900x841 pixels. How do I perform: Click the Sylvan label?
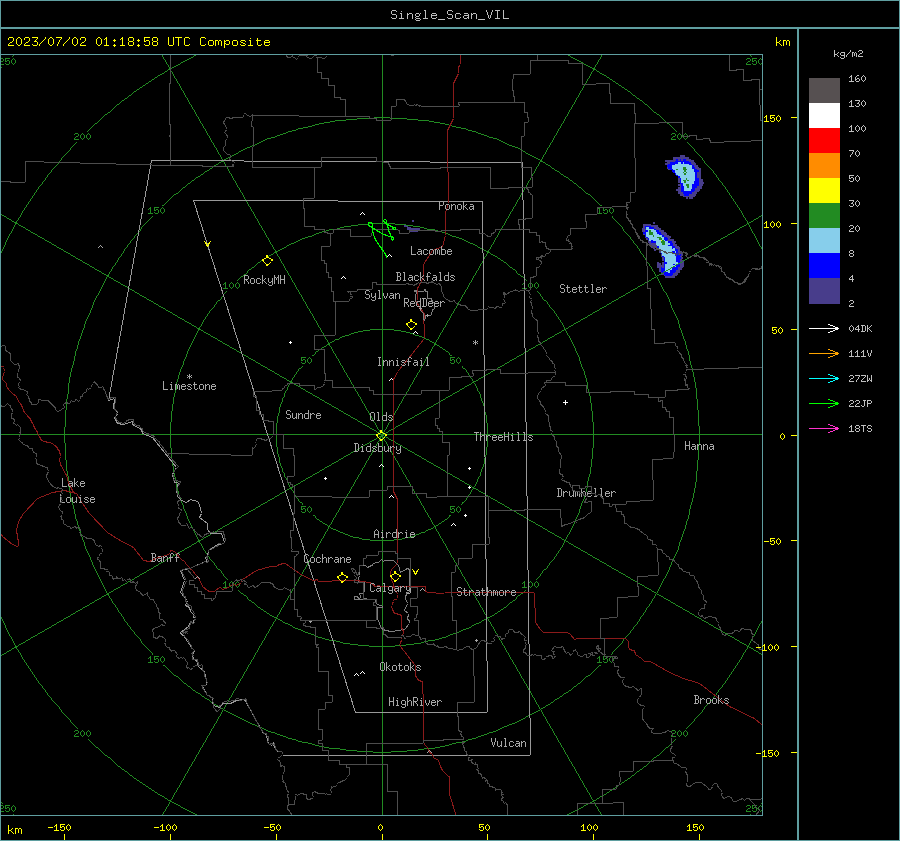coord(382,295)
